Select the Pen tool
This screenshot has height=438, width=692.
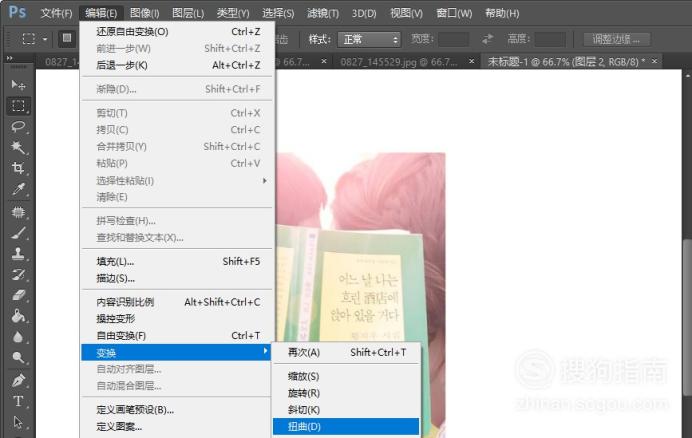pyautogui.click(x=18, y=380)
